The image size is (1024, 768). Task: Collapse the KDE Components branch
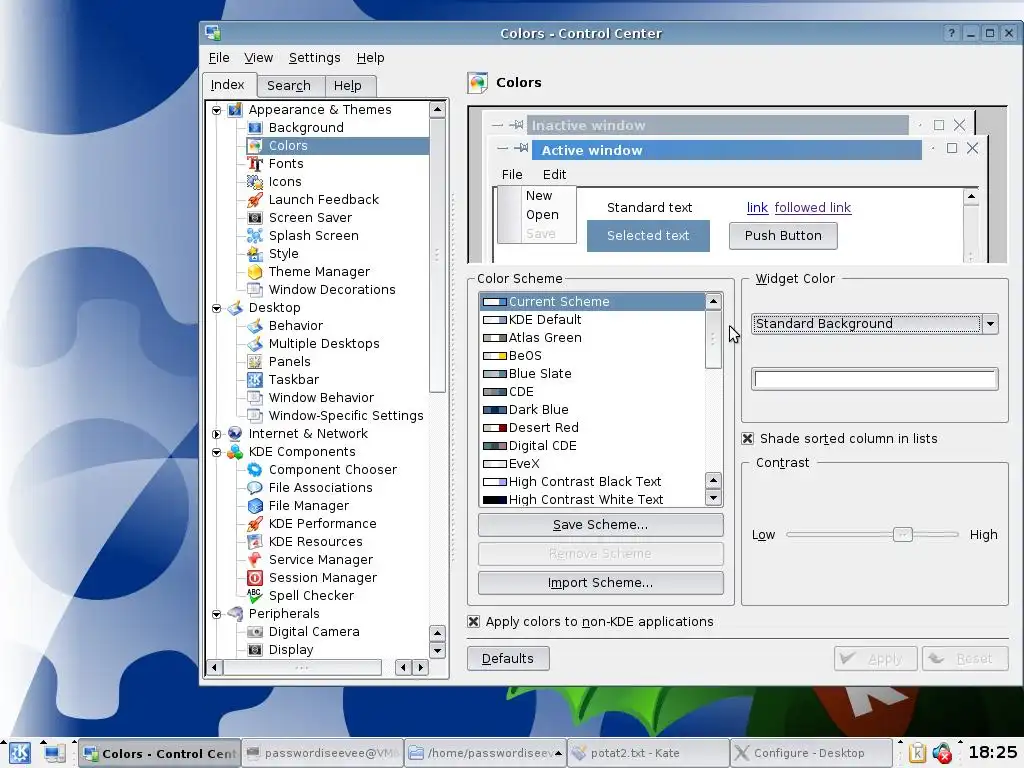216,452
